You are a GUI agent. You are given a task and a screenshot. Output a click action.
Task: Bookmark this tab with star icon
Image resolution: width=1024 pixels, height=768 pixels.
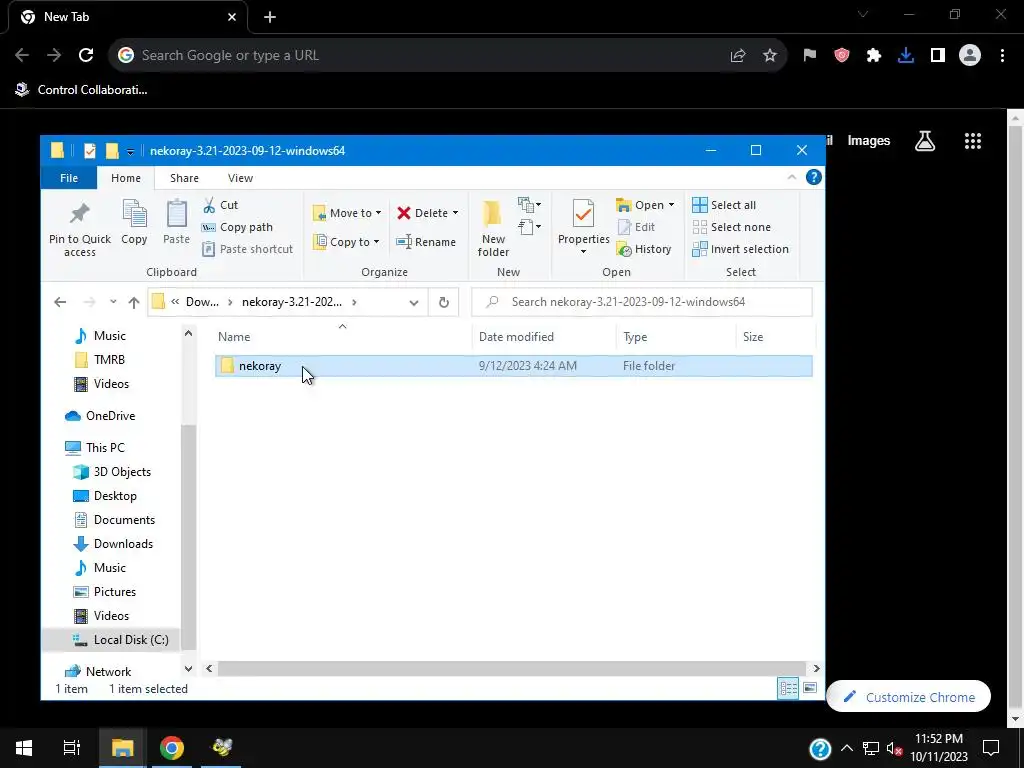[x=770, y=56]
